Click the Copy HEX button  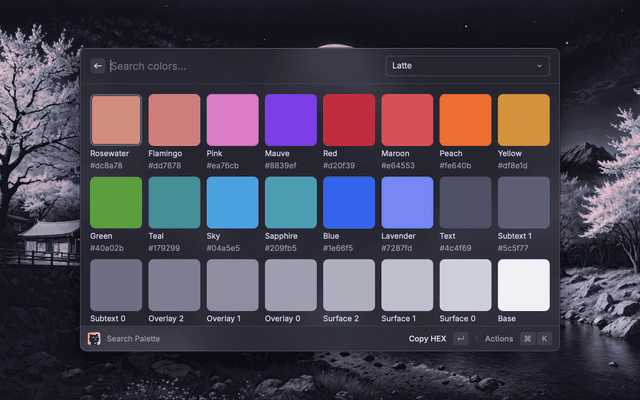click(426, 339)
